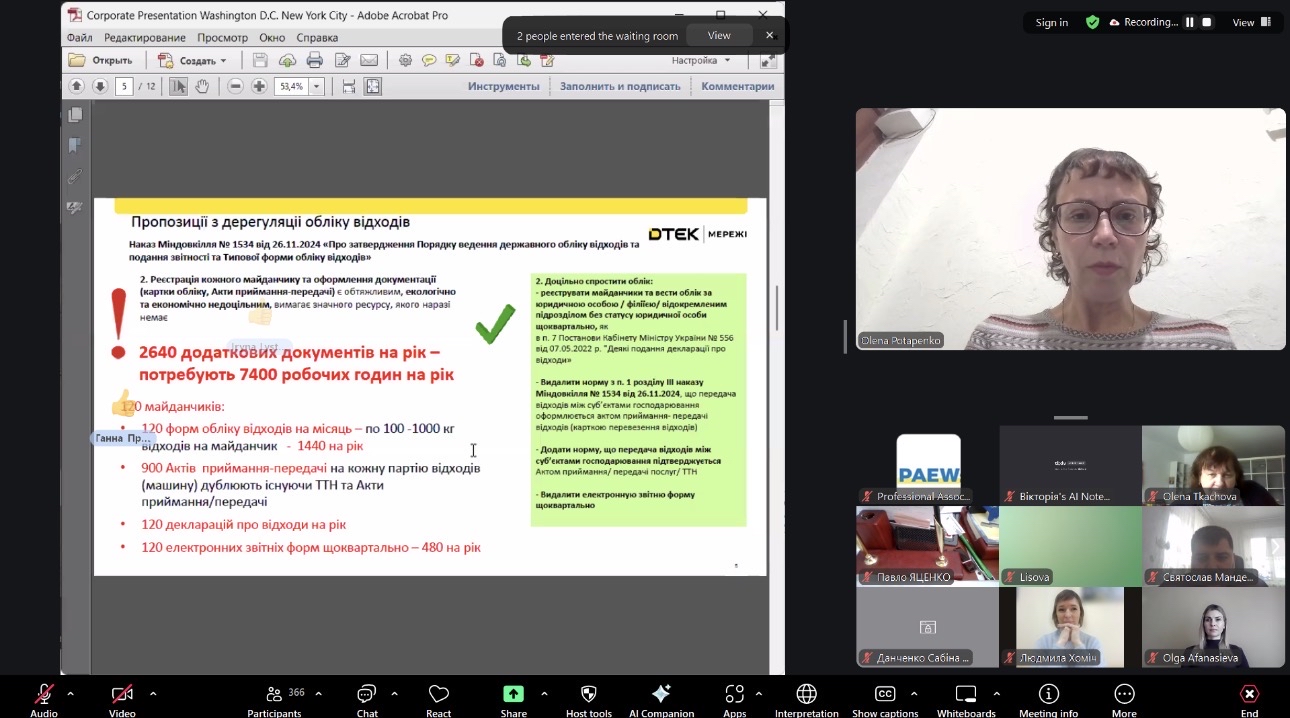Go to next page in Acrobat
1290x718 pixels.
tap(100, 86)
